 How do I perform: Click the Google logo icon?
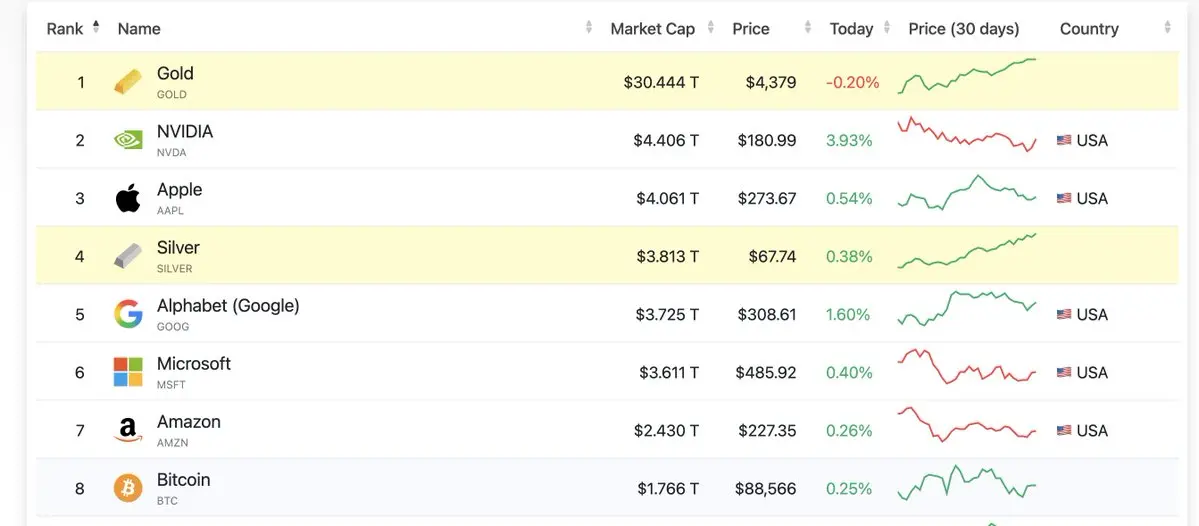click(x=128, y=314)
